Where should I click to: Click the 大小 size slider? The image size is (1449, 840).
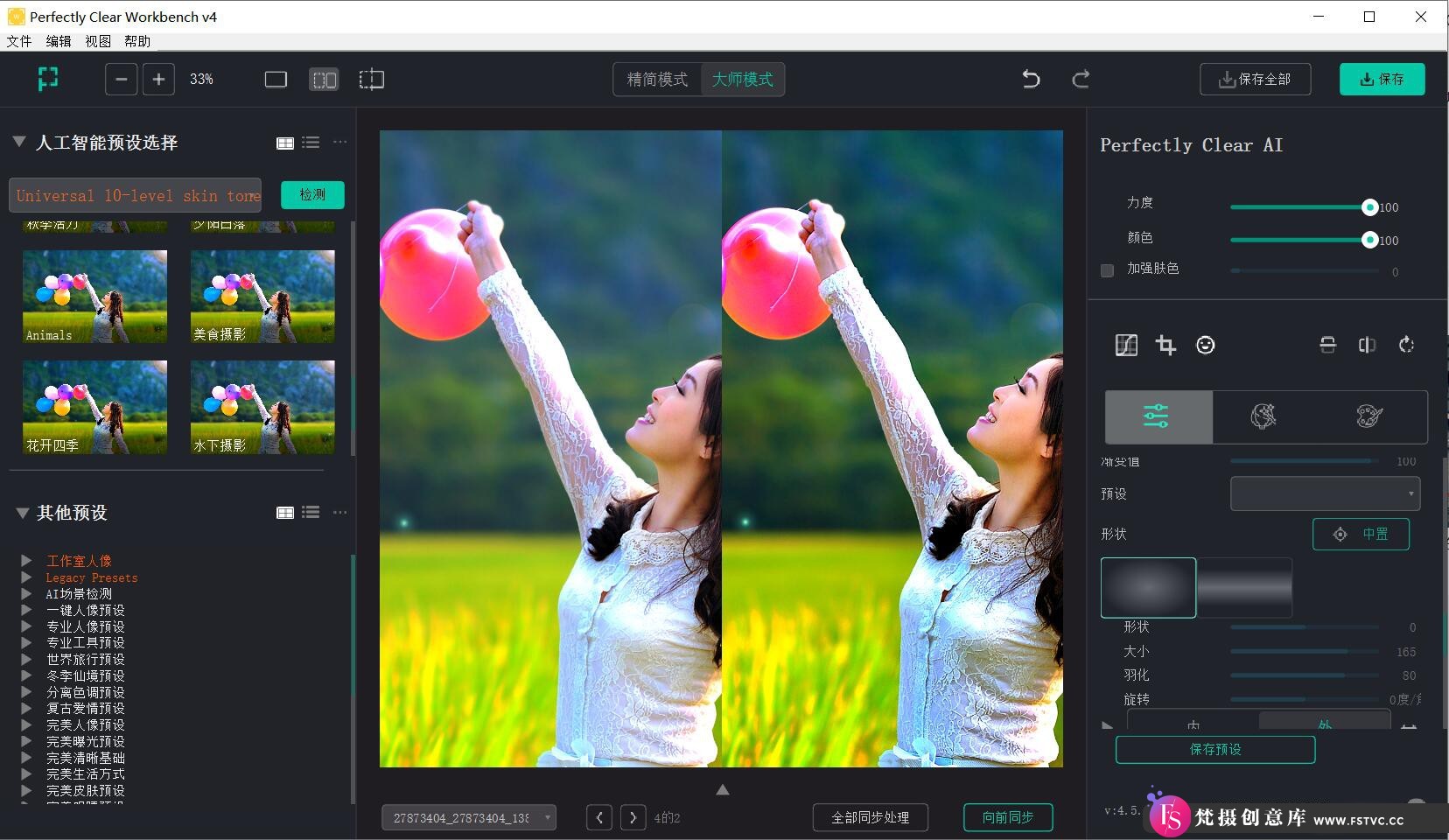1305,652
